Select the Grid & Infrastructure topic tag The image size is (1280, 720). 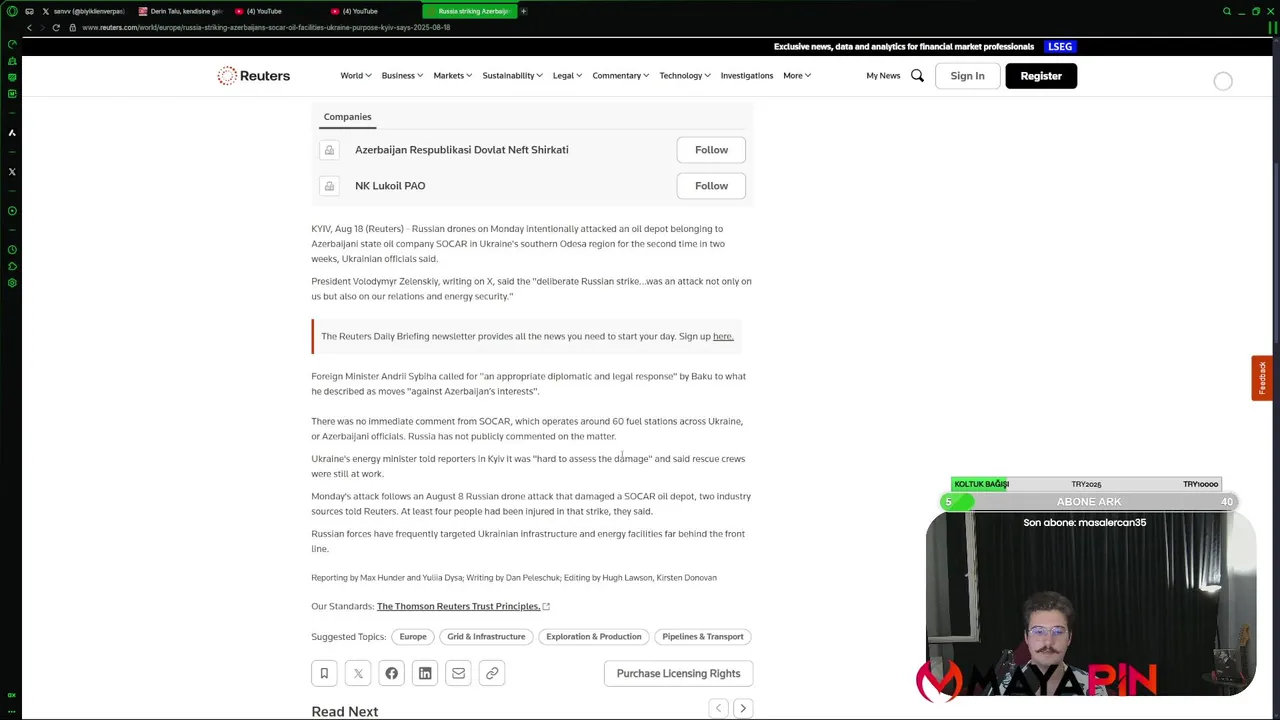(x=486, y=636)
